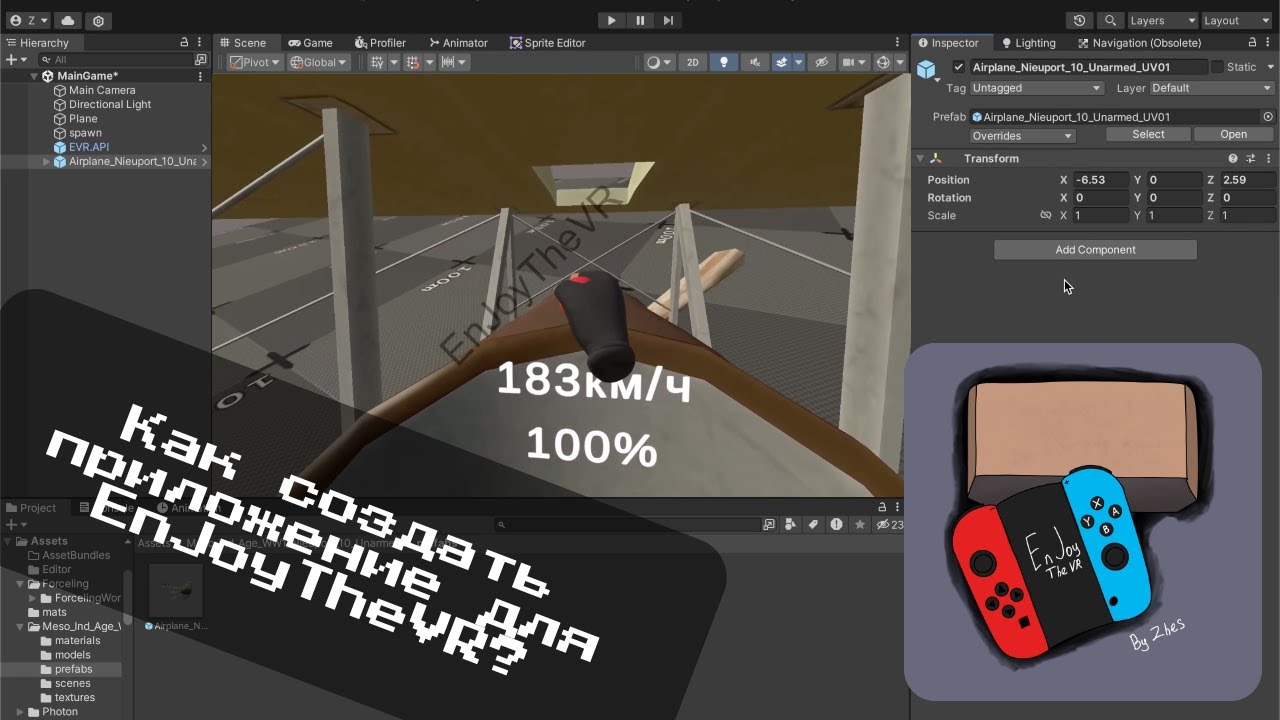This screenshot has width=1280, height=720.
Task: Open the scene camera settings icon
Action: point(848,62)
